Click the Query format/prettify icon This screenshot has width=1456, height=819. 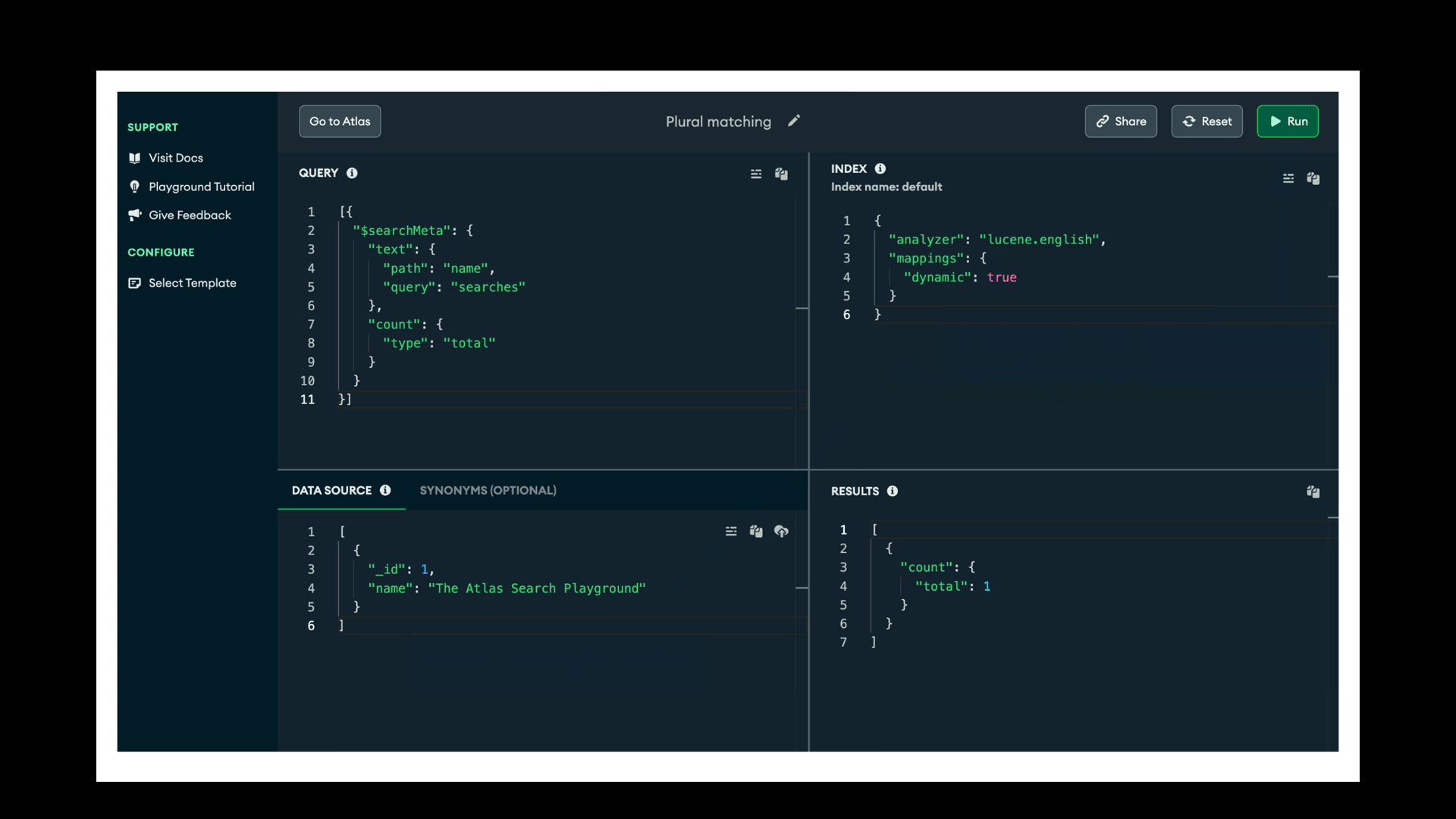click(x=756, y=174)
